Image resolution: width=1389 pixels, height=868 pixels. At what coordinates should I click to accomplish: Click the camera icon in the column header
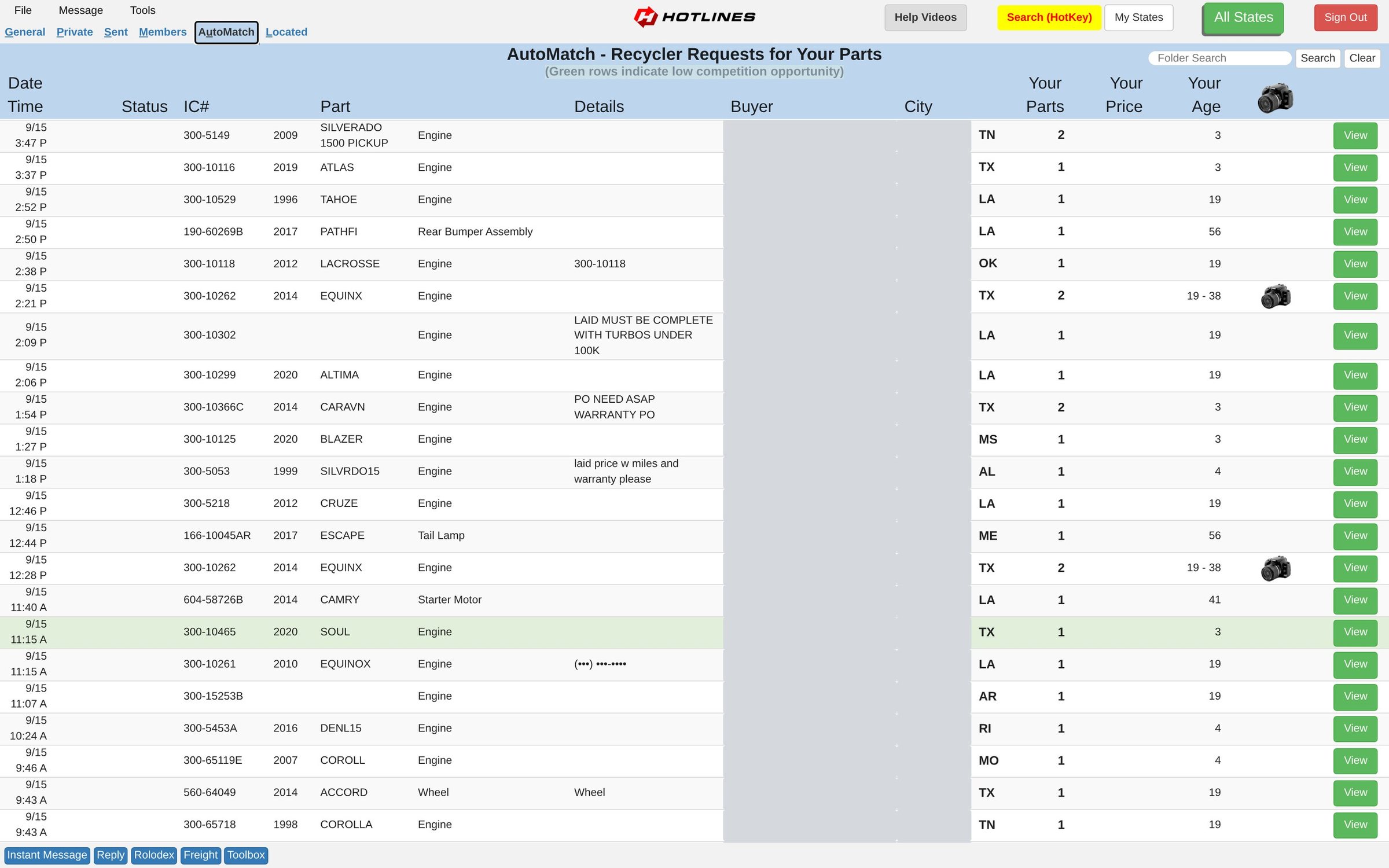pos(1275,97)
